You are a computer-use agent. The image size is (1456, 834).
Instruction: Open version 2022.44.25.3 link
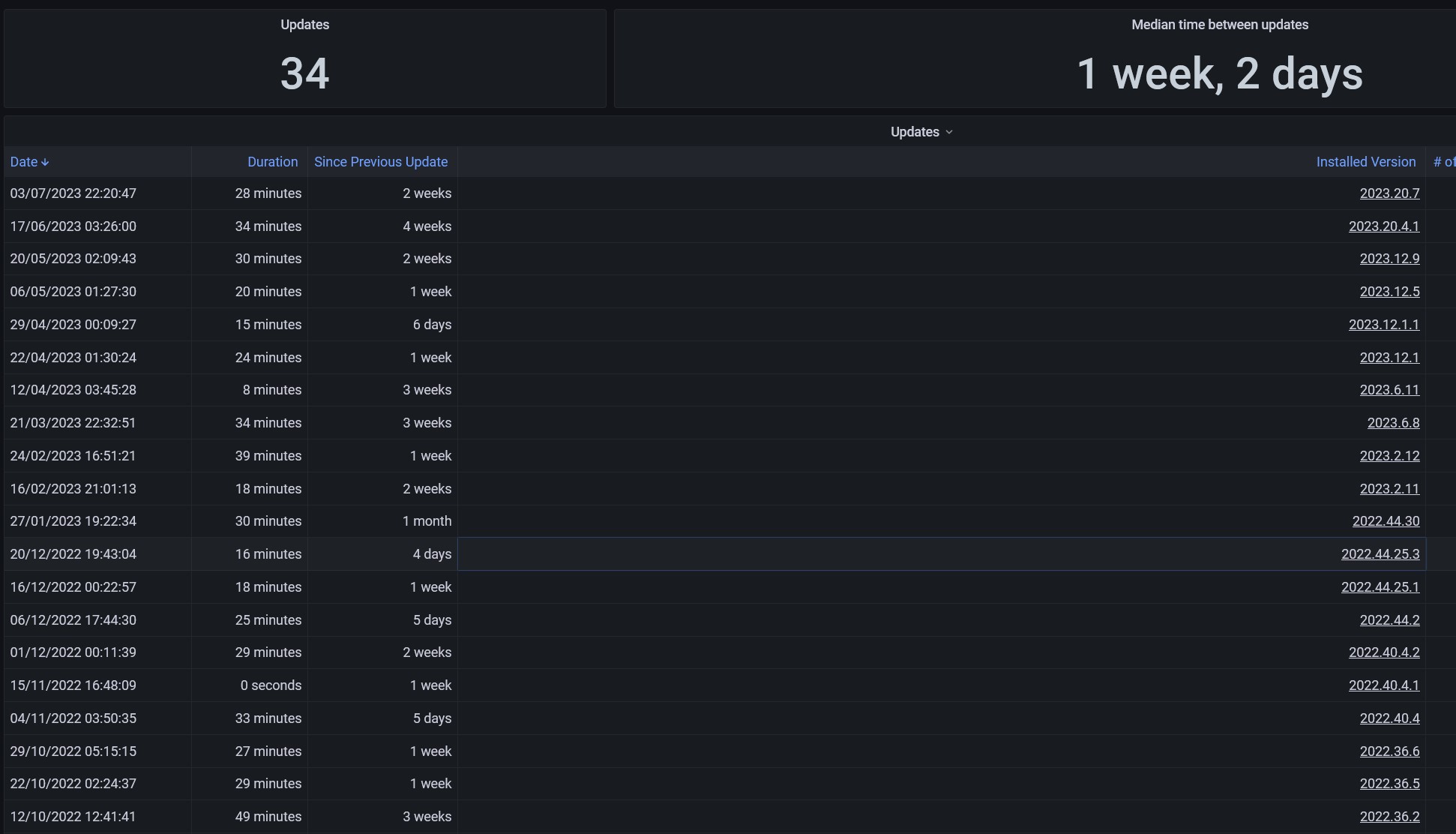pos(1380,554)
